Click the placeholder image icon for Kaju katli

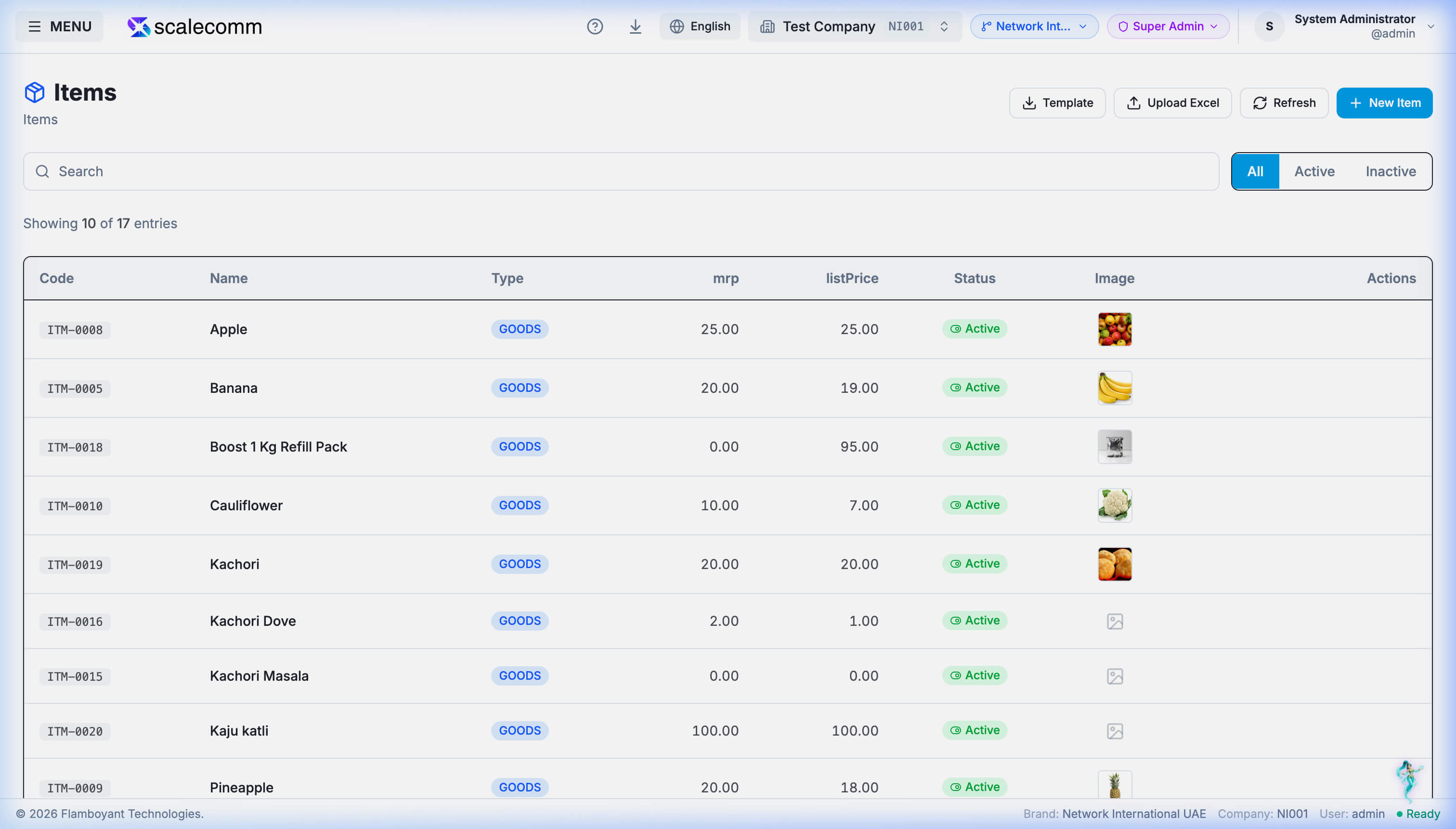tap(1114, 730)
